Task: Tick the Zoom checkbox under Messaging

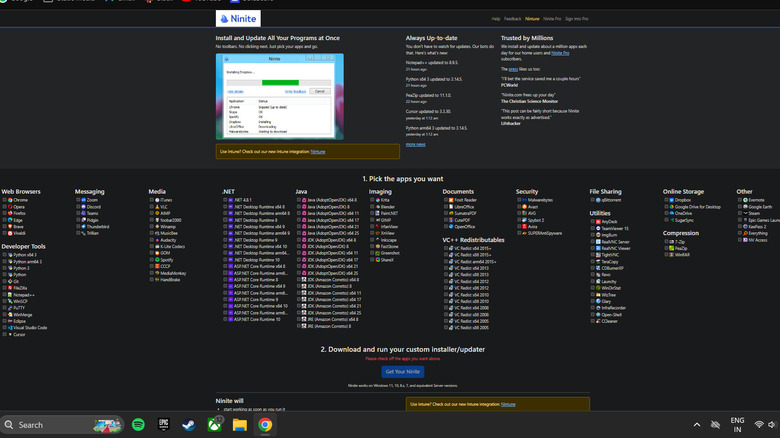Action: (78, 200)
